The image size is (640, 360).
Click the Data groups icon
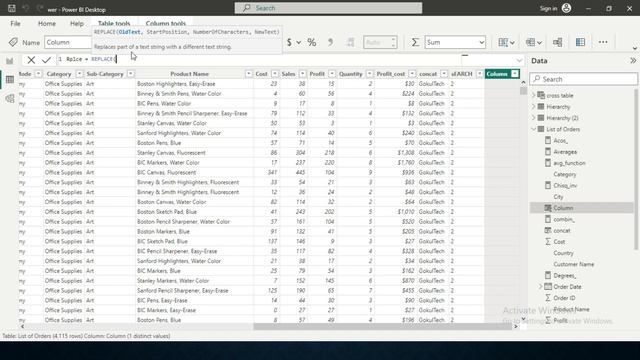[533, 42]
